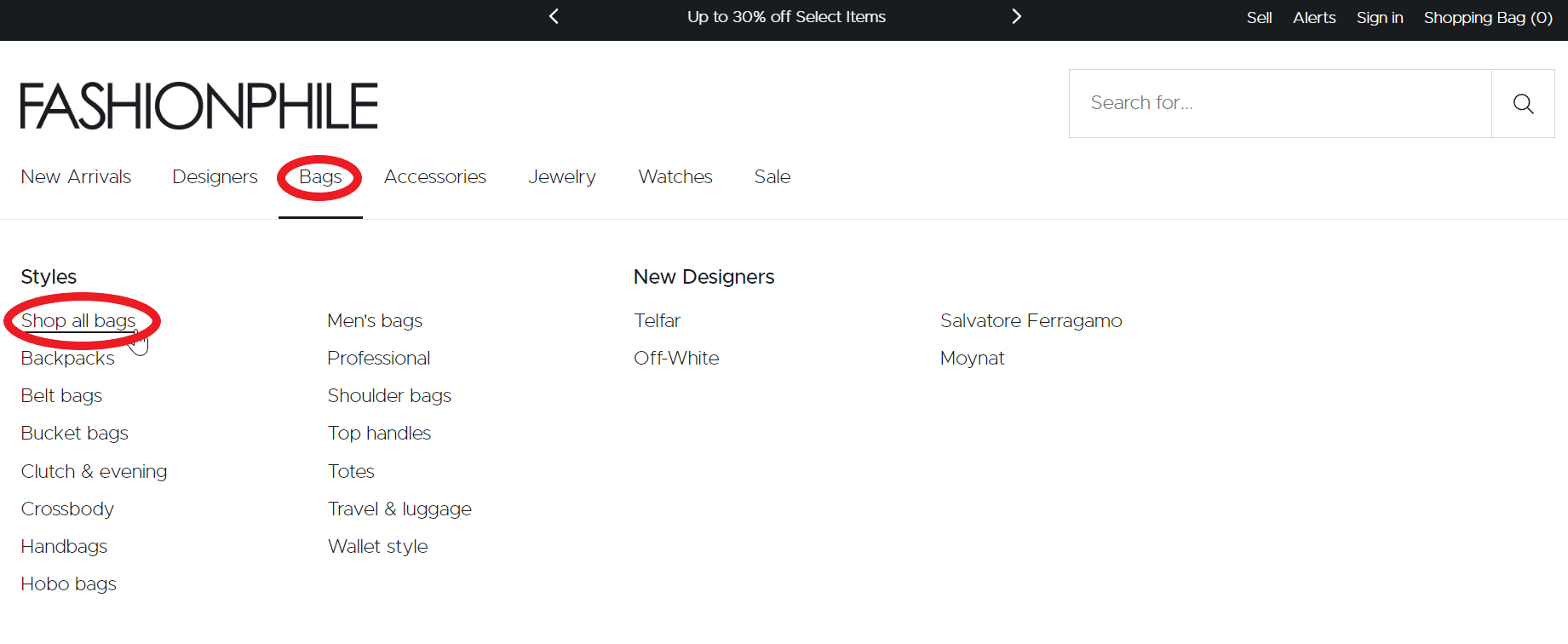Select Shop all bags
The height and width of the screenshot is (644, 1568).
(78, 320)
